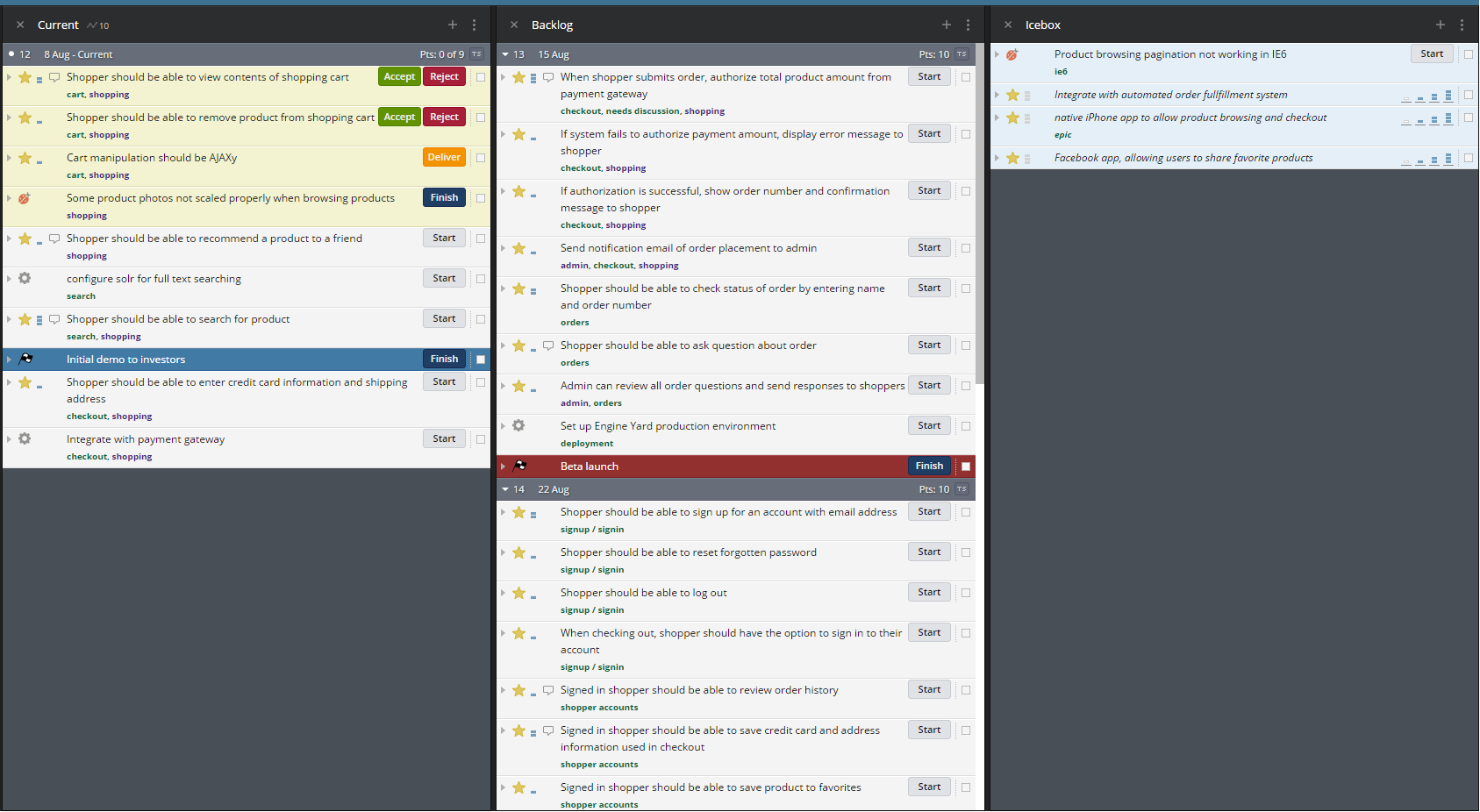This screenshot has height=812, width=1480.
Task: Expand the Shopper should be able to search for product story
Action: (8, 319)
